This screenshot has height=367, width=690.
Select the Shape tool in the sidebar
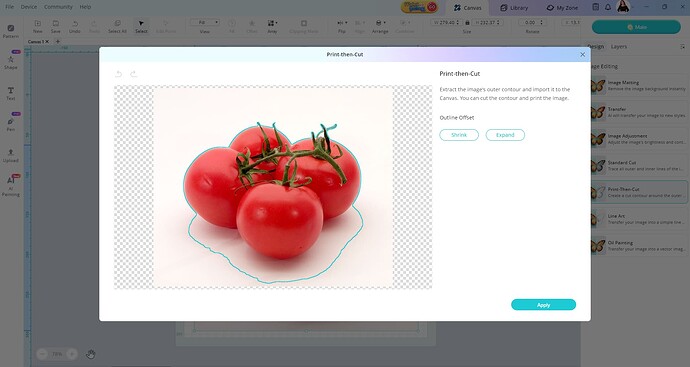11,61
